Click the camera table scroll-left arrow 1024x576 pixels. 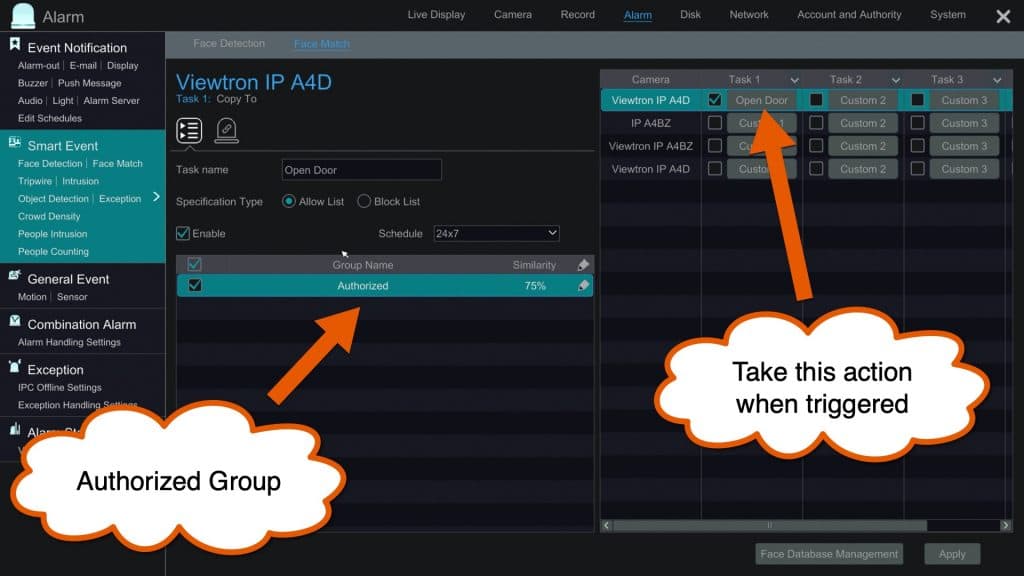(x=607, y=525)
